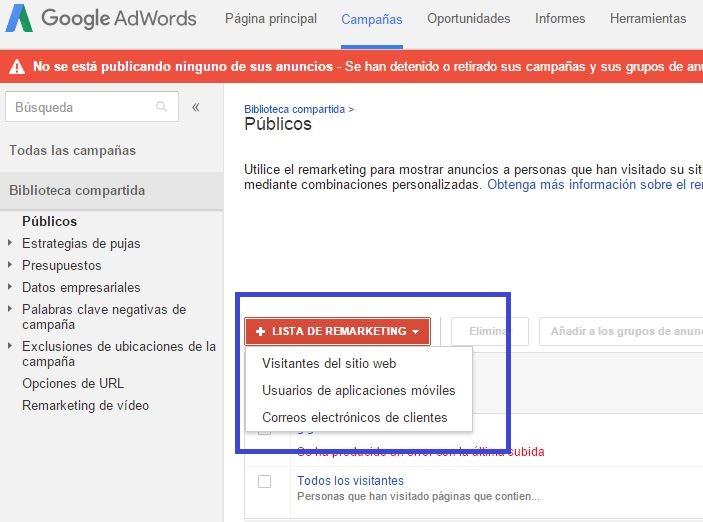Open Presupuestos sidebar item

[61, 265]
